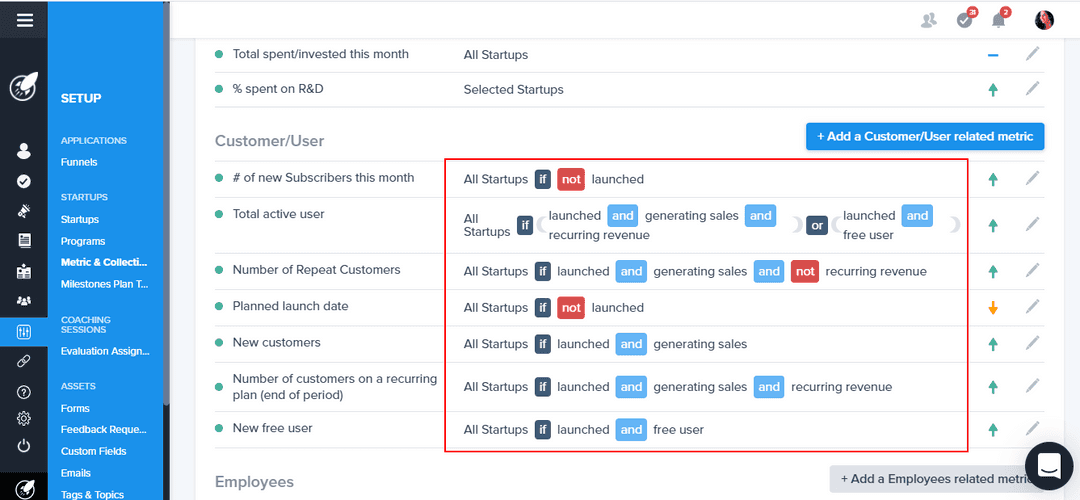This screenshot has width=1080, height=500.
Task: Click the power logout icon in sidebar
Action: tap(24, 446)
